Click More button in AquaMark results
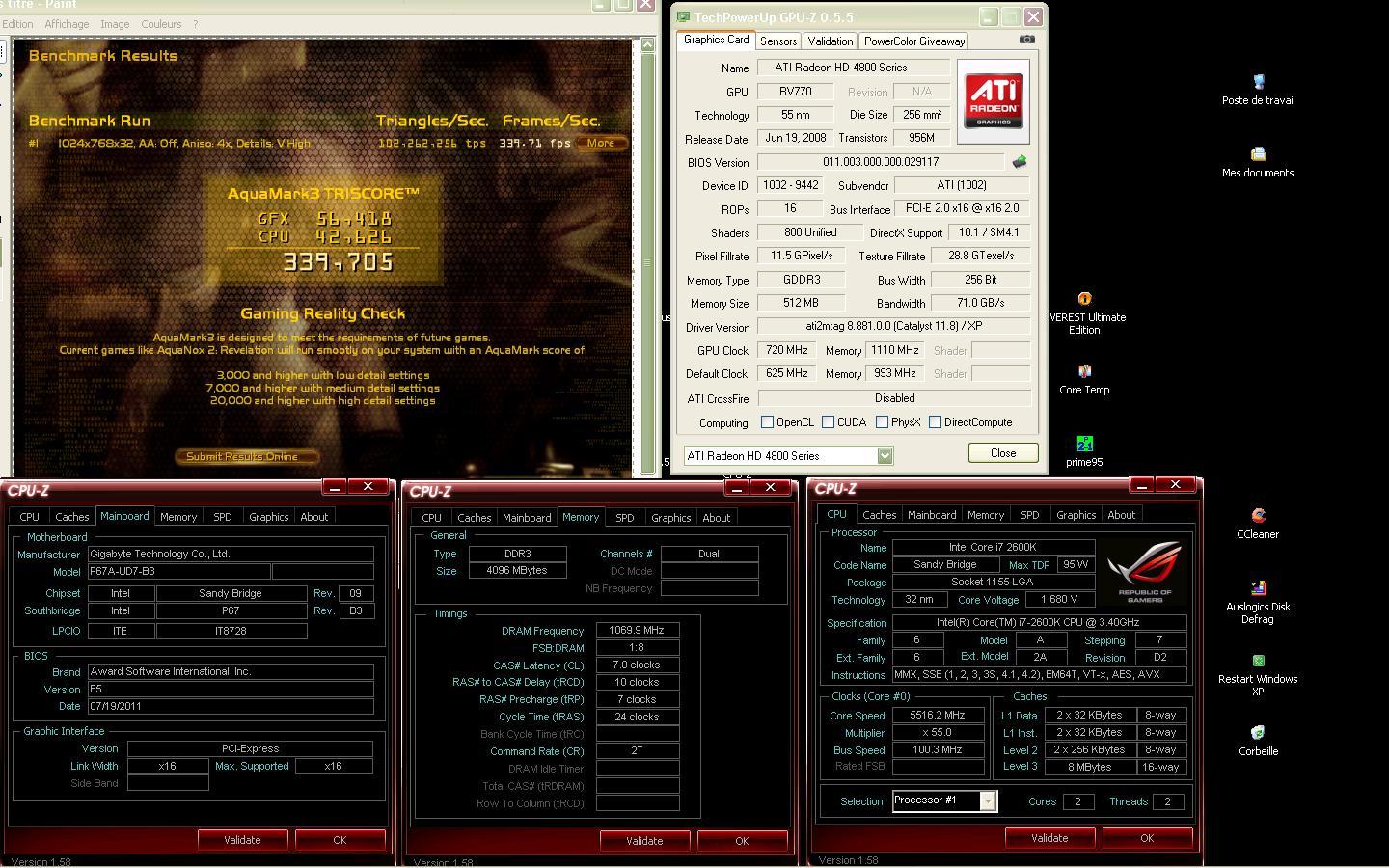This screenshot has height=868, width=1389. point(601,143)
